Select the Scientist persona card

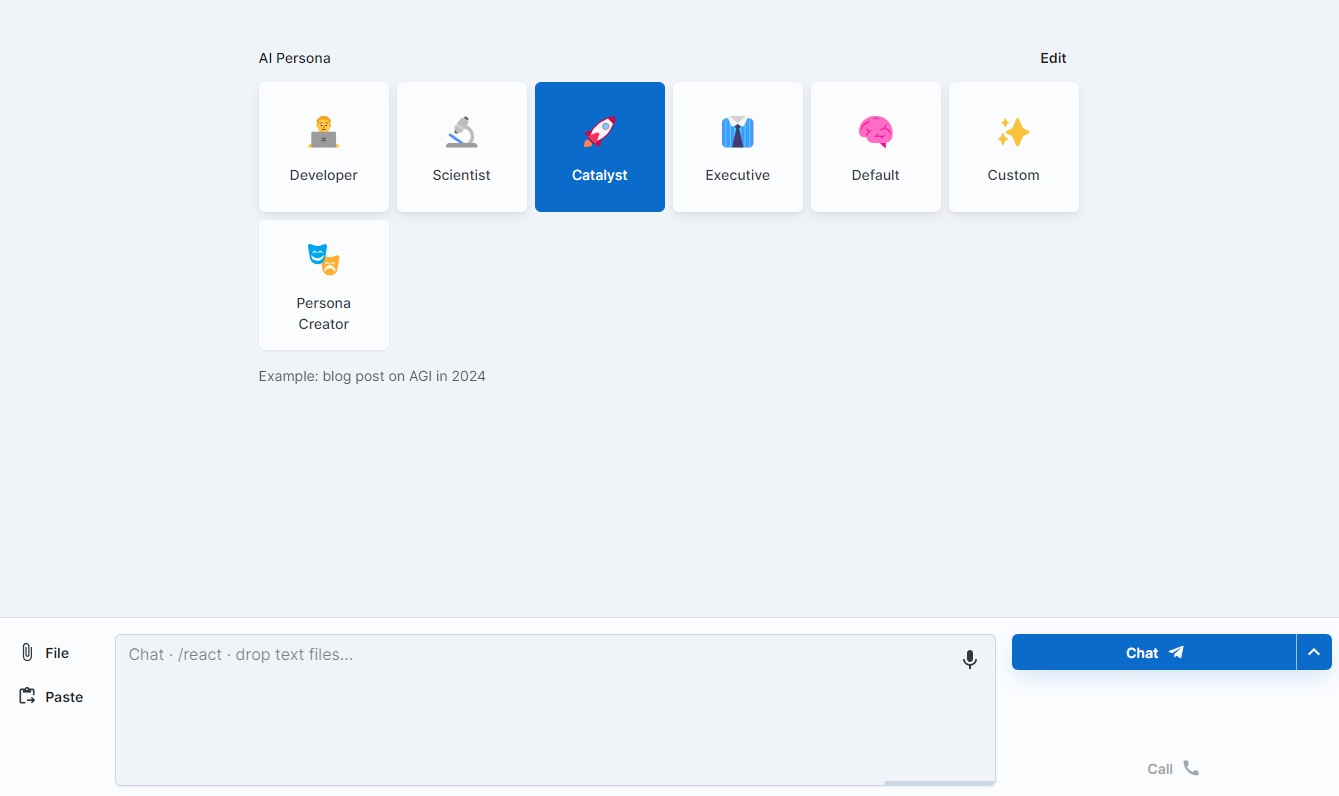[x=462, y=147]
